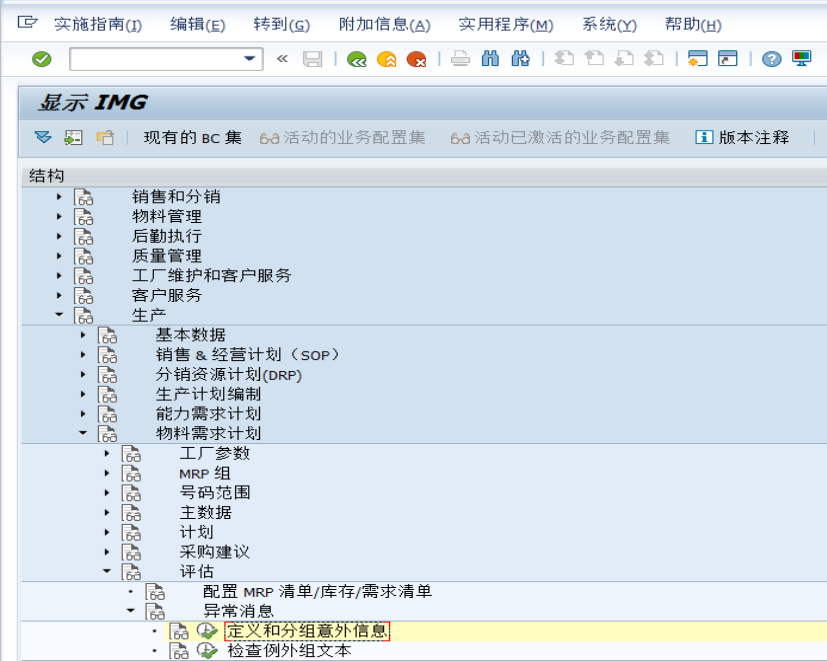
Task: Expand the 质量管理 node
Action: click(59, 256)
